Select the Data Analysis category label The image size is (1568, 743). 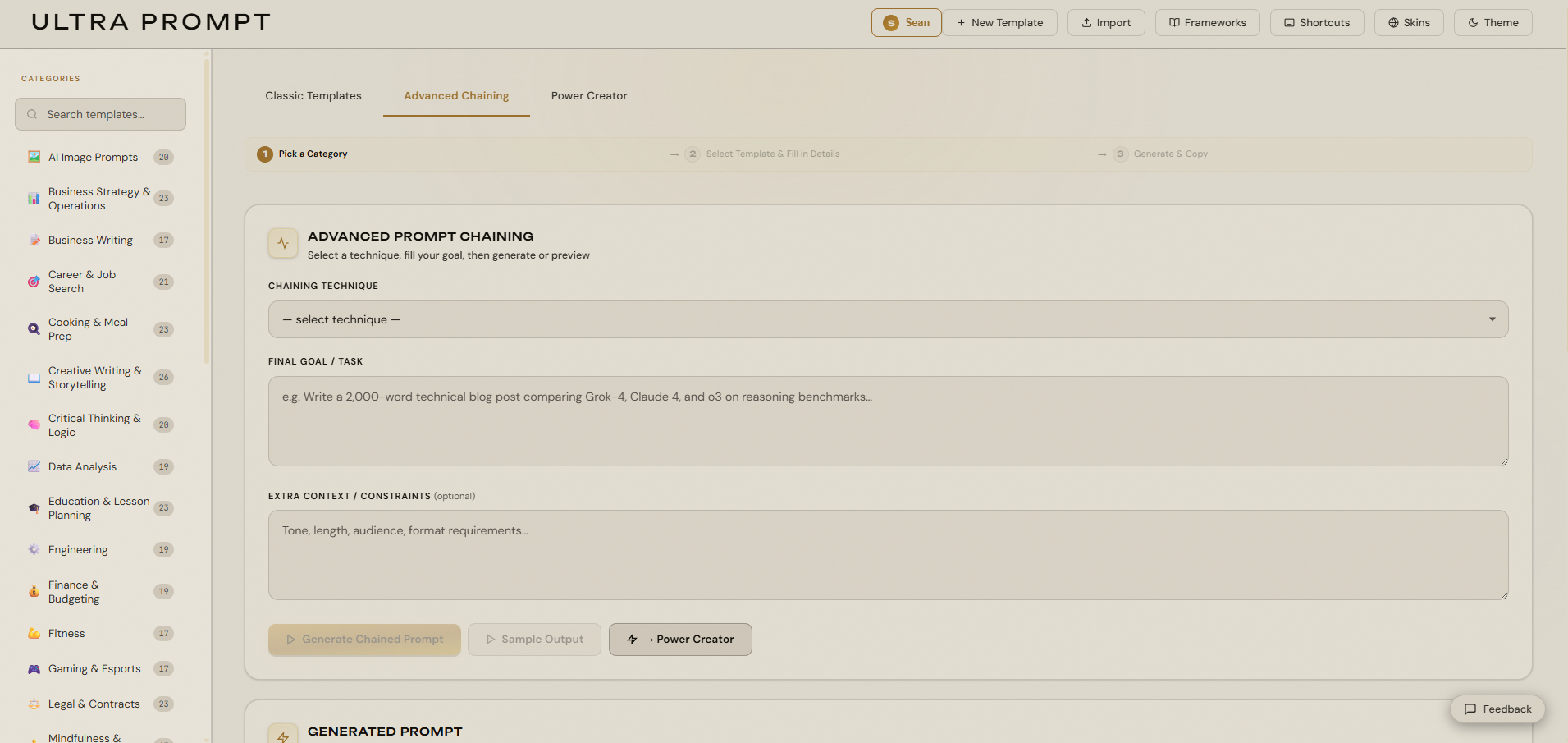point(82,467)
